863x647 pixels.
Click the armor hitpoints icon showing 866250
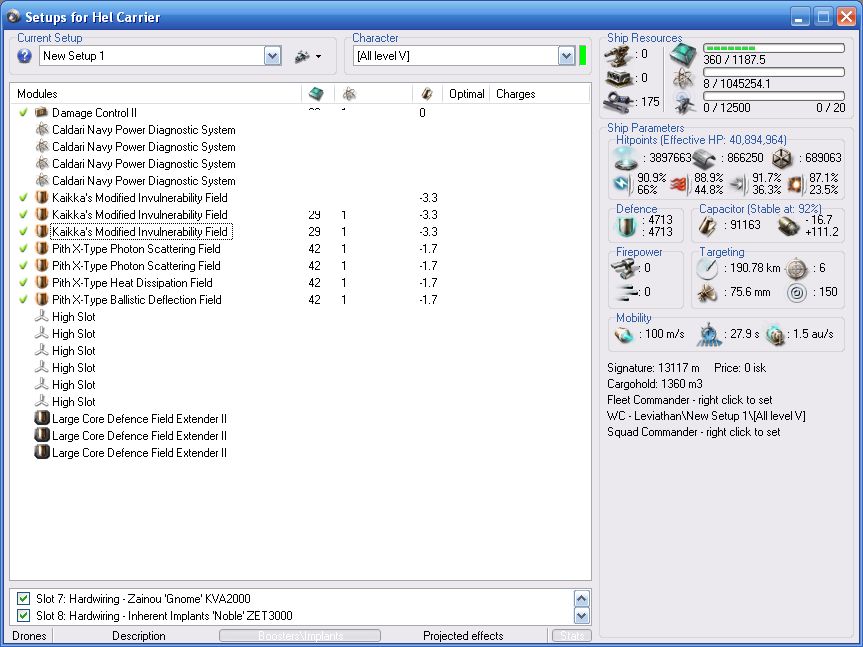point(703,158)
